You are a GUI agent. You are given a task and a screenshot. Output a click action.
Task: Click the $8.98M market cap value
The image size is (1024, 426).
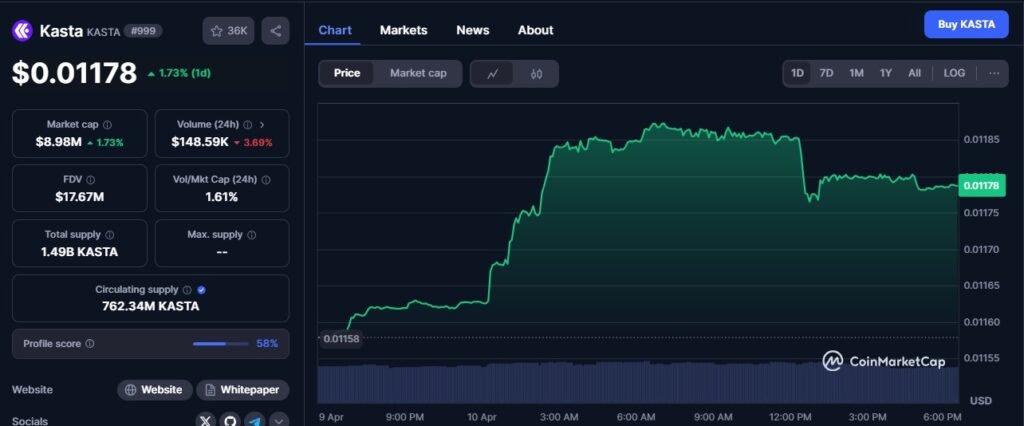pos(58,142)
